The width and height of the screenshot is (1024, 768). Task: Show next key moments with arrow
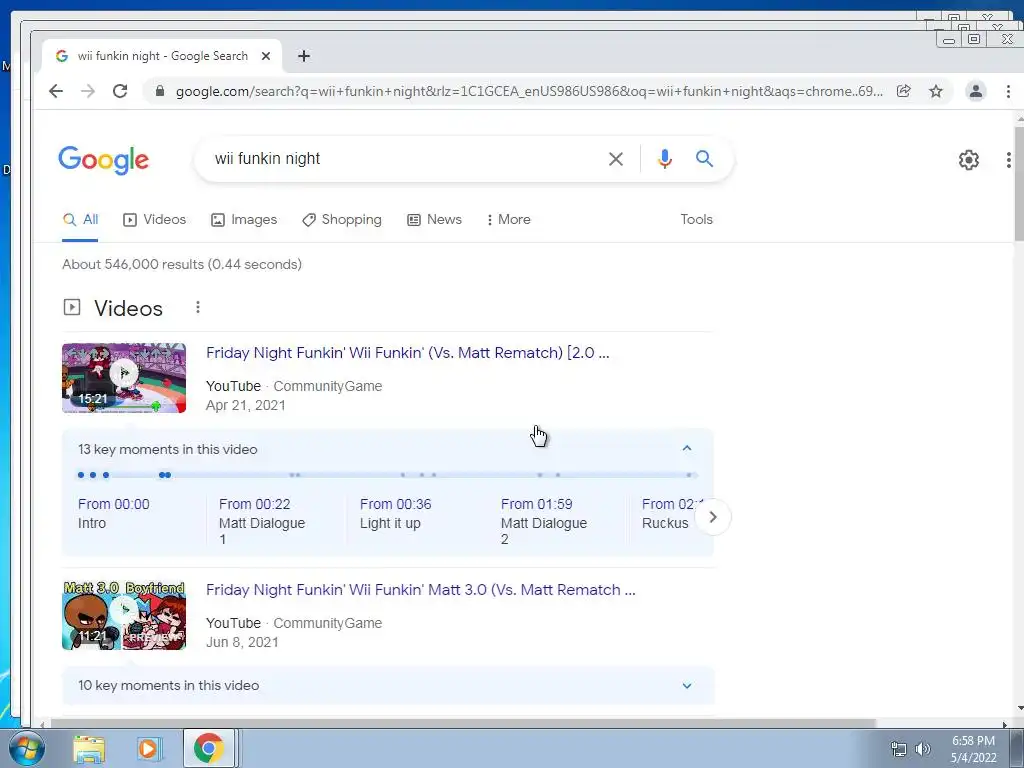[712, 517]
